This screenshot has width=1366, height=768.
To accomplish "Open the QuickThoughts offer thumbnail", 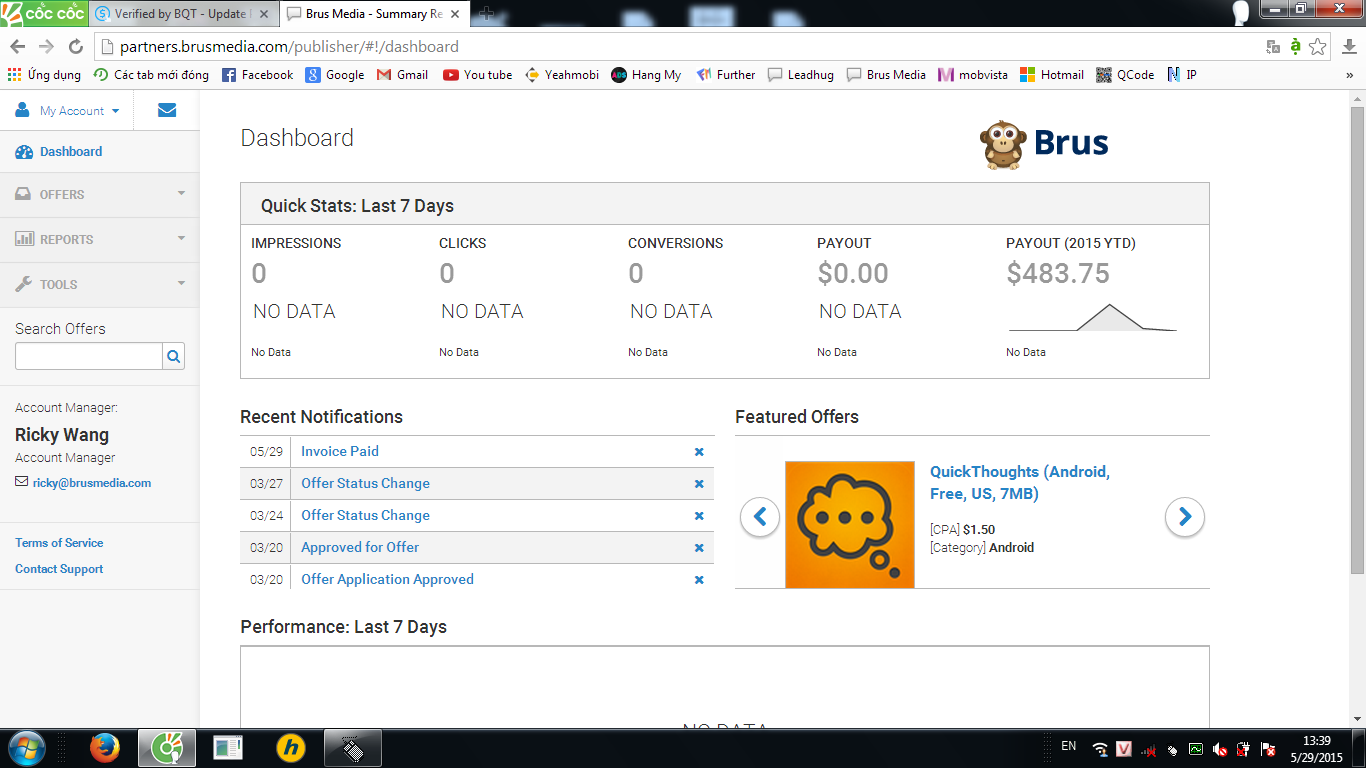I will tap(850, 524).
